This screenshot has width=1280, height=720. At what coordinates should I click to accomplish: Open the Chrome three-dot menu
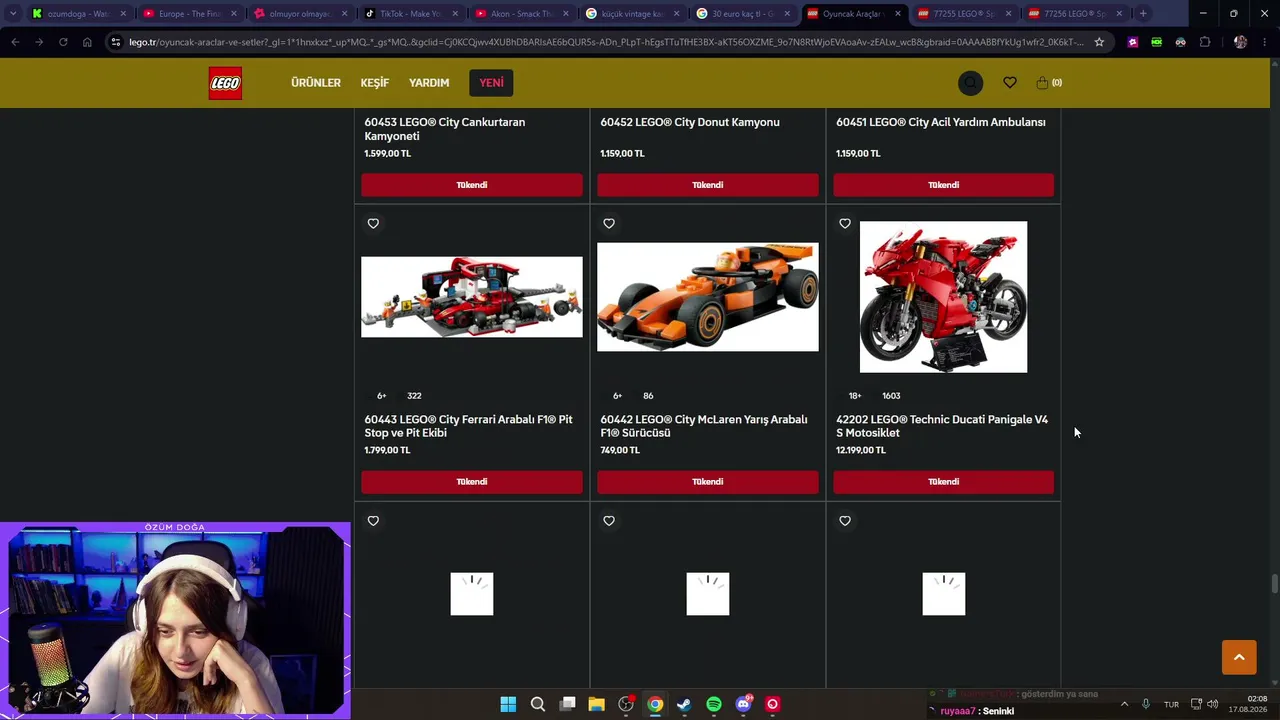[1265, 42]
